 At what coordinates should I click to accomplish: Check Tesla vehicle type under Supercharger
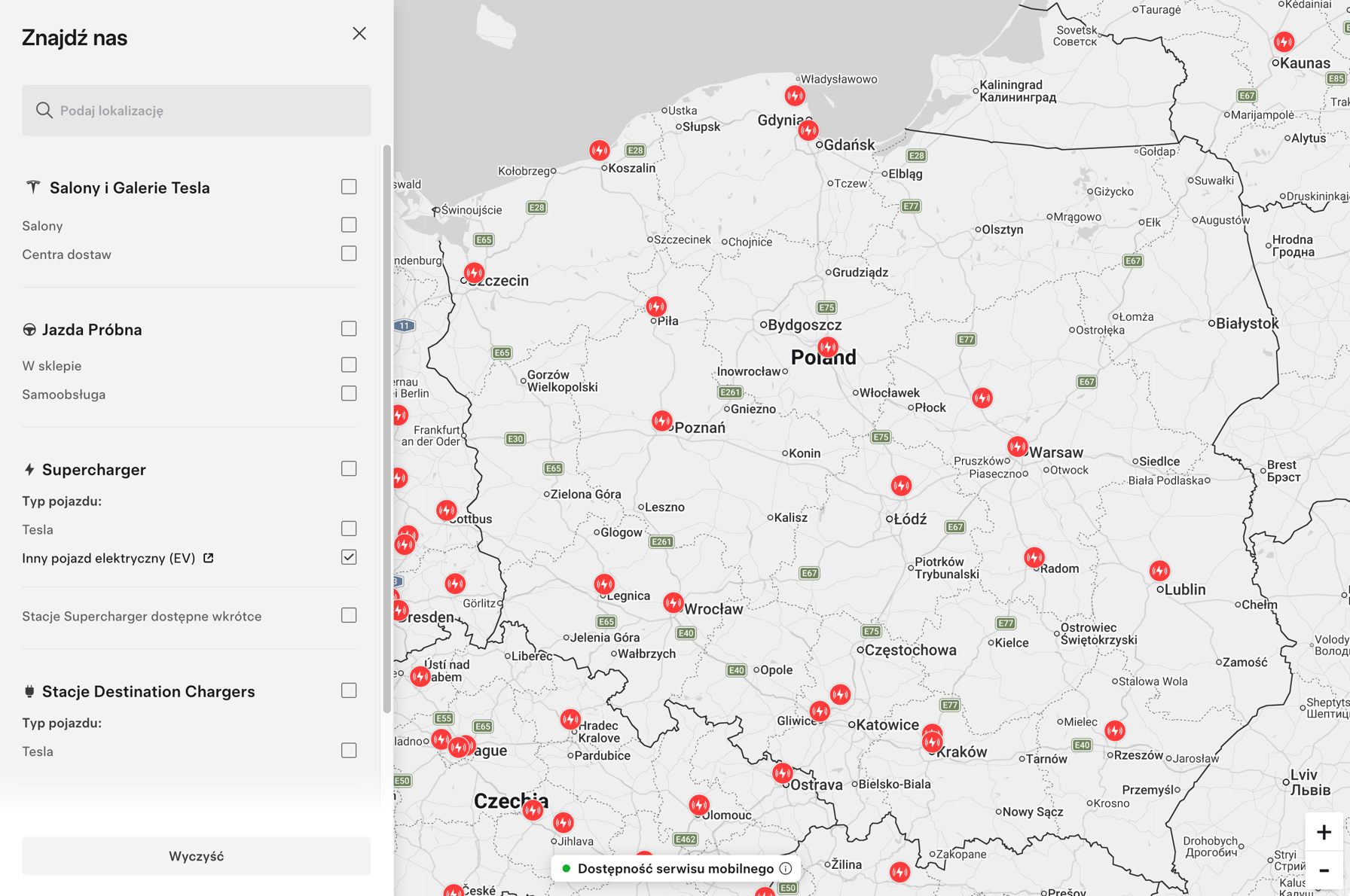tap(349, 529)
